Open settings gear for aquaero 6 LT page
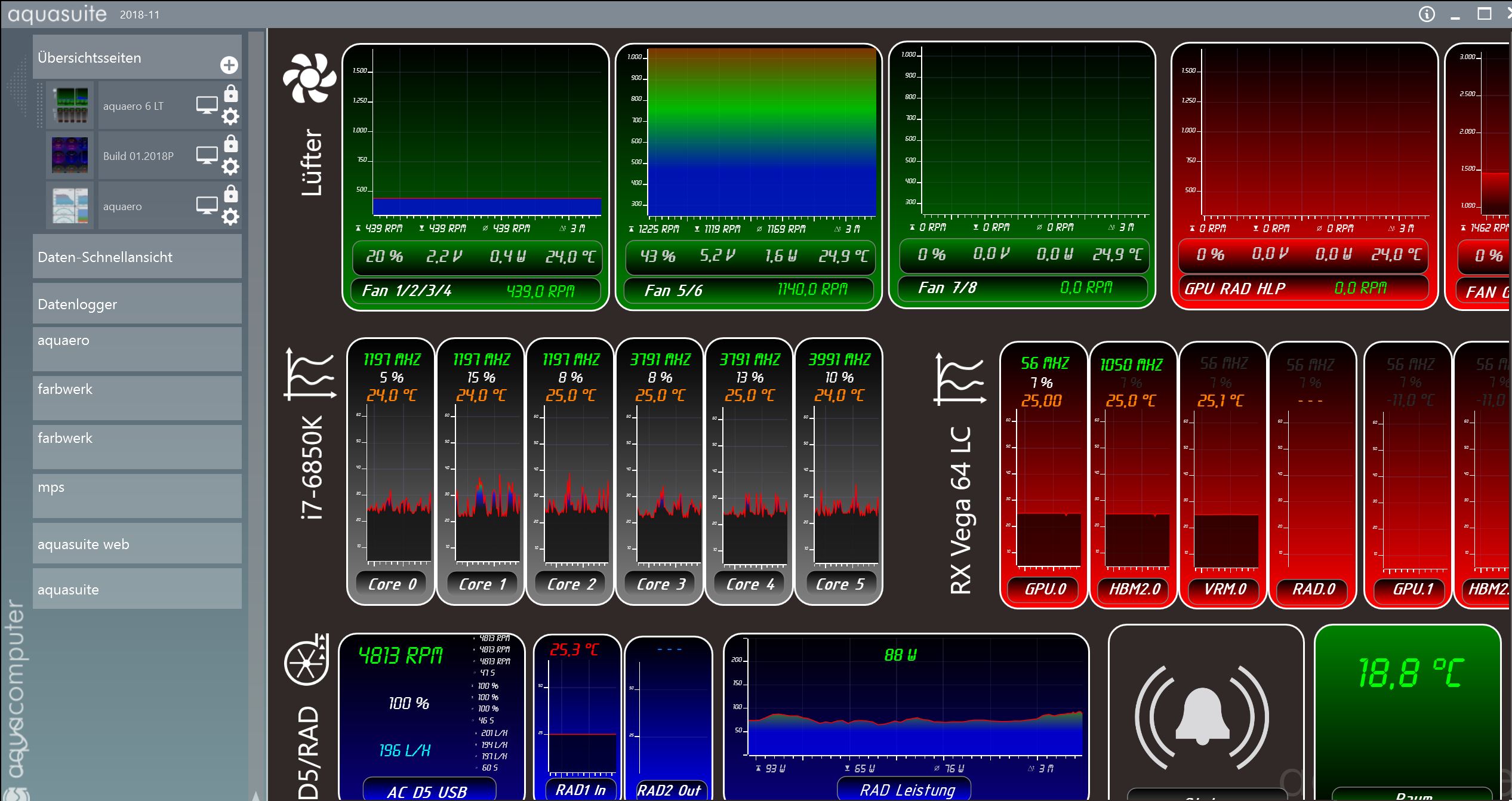The image size is (1512, 801). tap(230, 116)
